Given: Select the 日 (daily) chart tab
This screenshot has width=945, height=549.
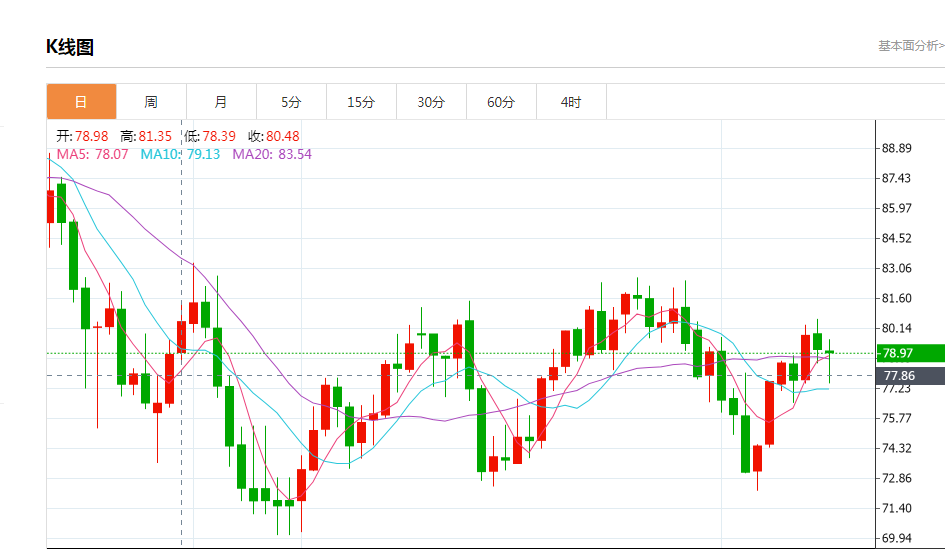Looking at the screenshot, I should click(81, 102).
